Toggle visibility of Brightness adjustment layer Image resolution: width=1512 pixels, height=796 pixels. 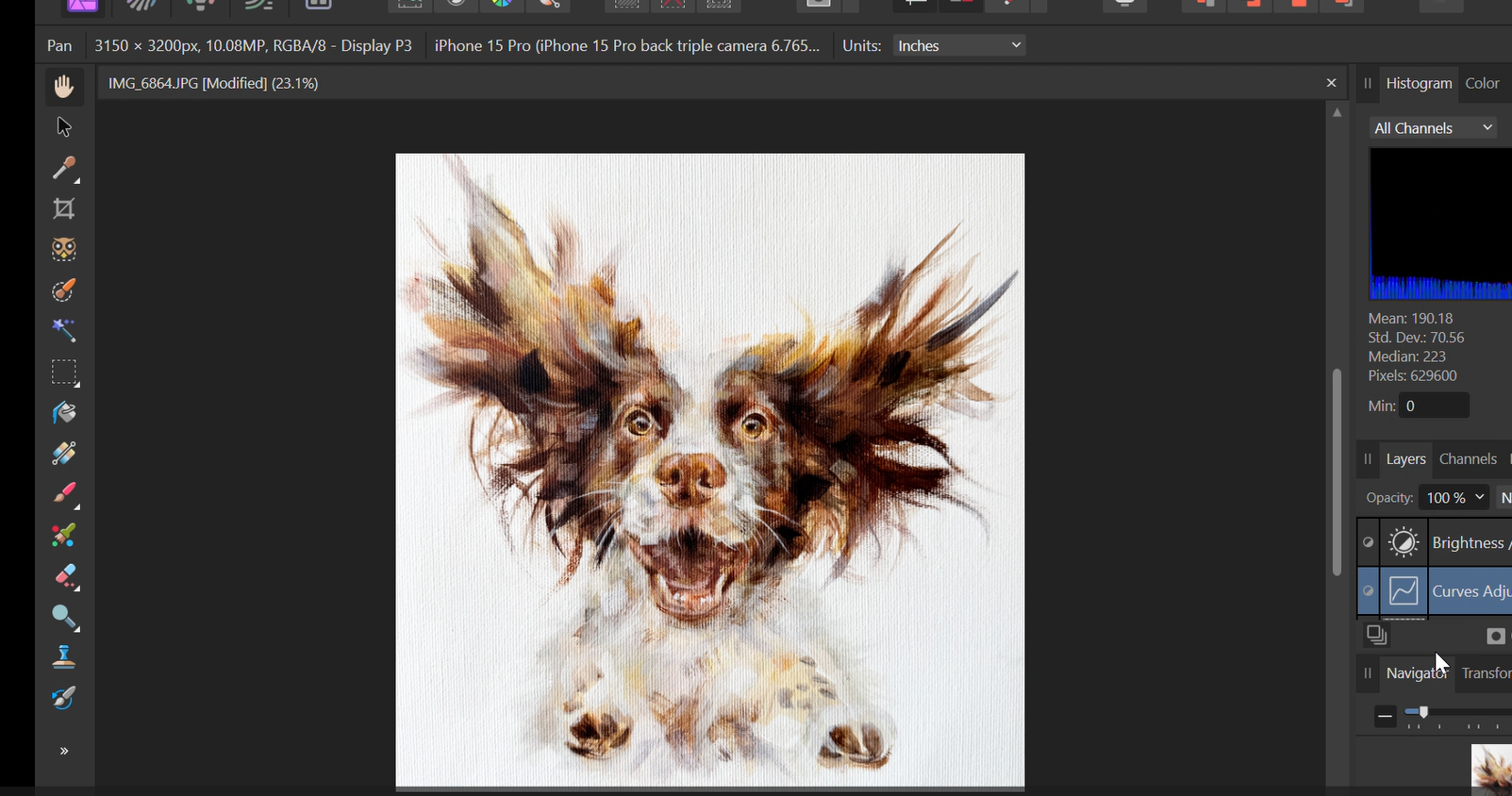click(1369, 543)
